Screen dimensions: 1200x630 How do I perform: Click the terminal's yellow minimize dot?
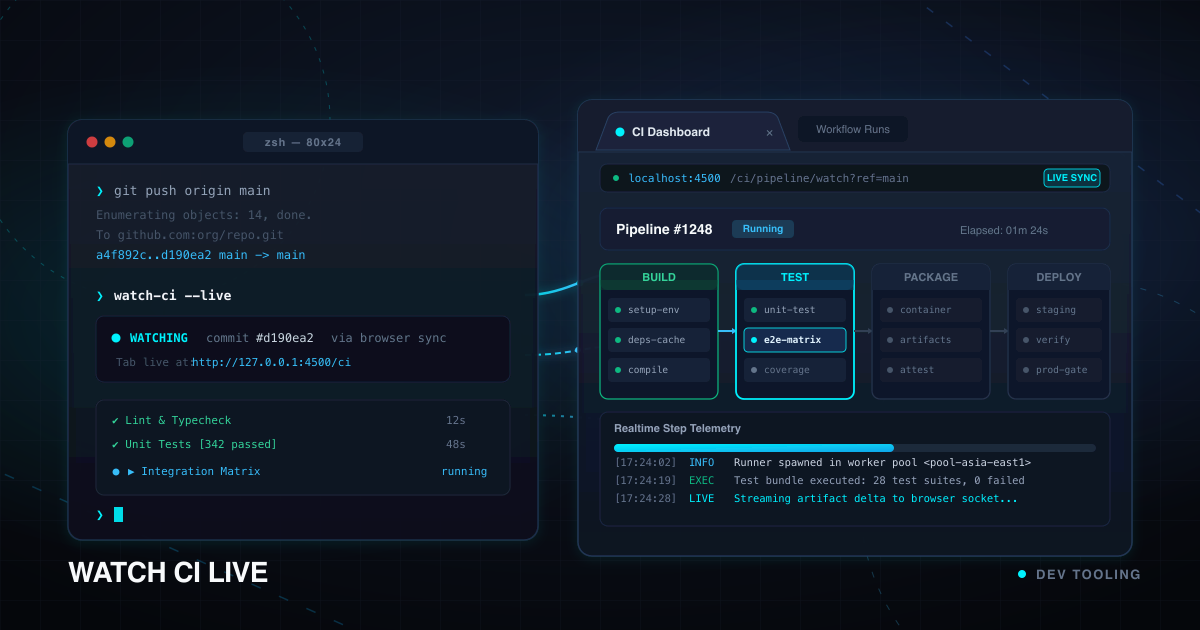pos(110,142)
